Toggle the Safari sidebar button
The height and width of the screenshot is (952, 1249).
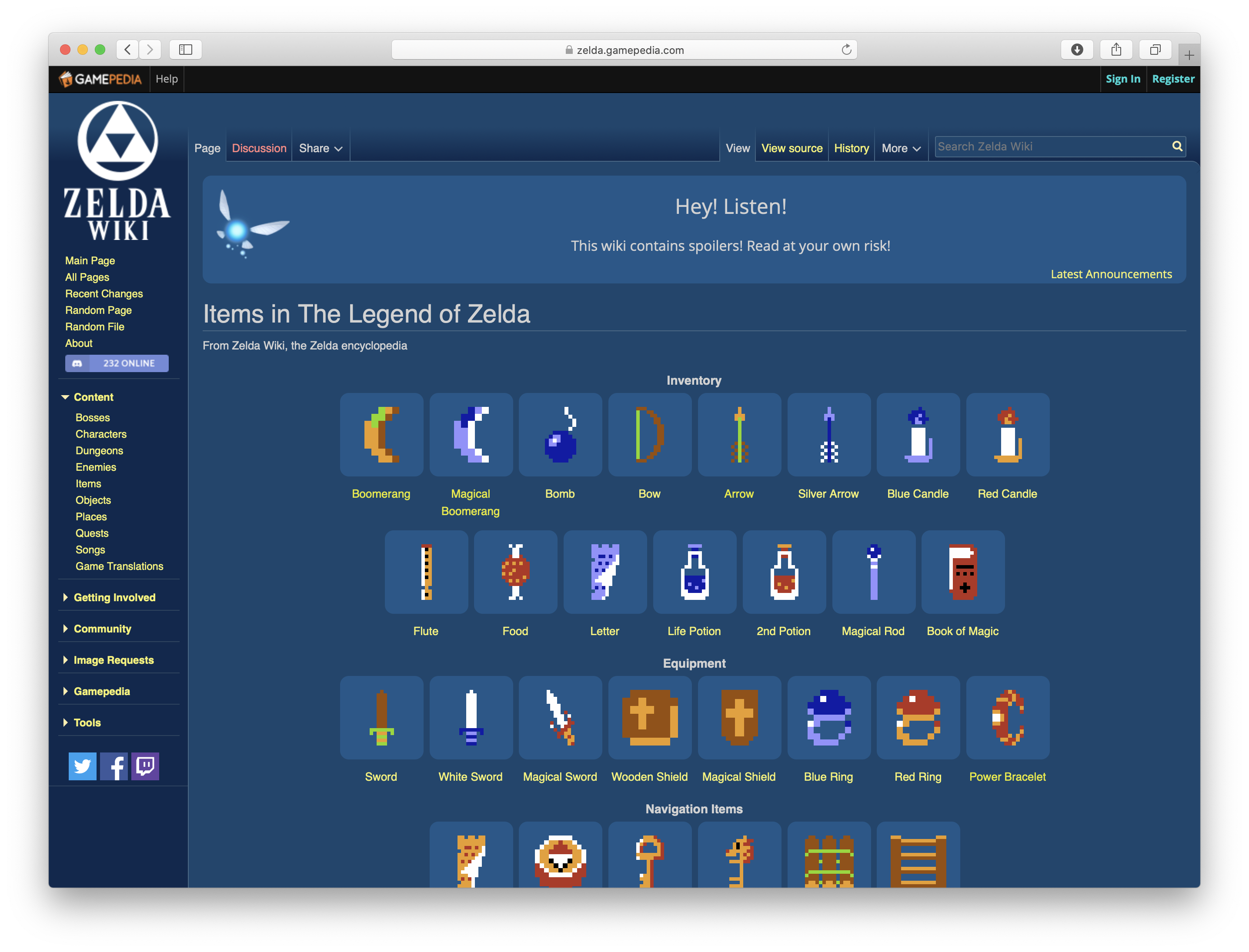[185, 50]
